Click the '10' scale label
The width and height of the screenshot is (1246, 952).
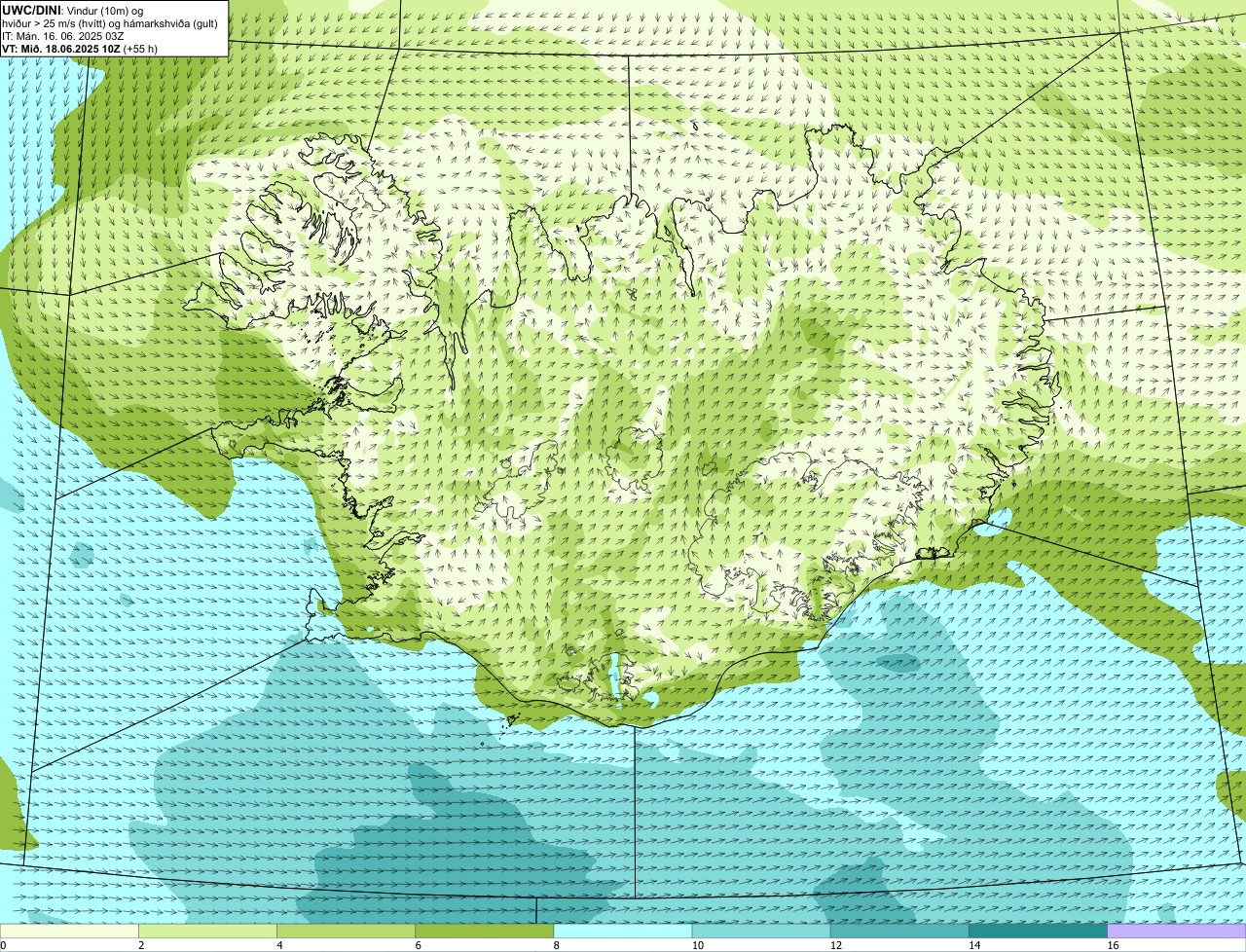(x=698, y=945)
